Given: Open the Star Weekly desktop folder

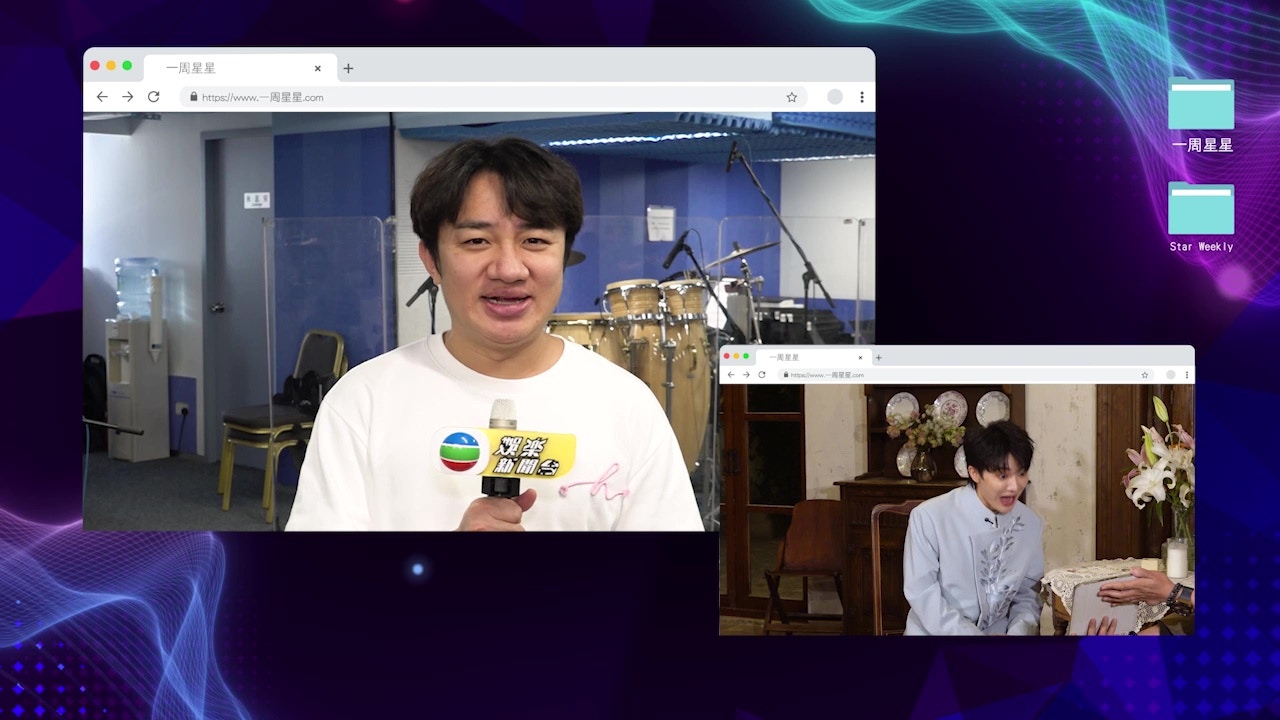Looking at the screenshot, I should [1201, 209].
